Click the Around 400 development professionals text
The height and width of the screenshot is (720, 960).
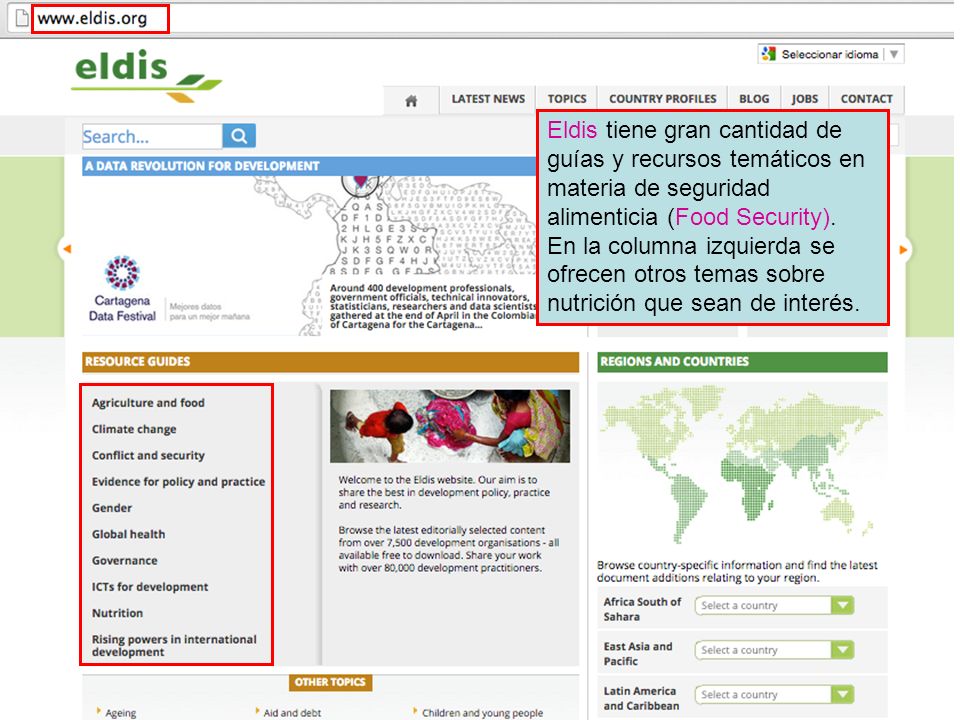click(433, 306)
